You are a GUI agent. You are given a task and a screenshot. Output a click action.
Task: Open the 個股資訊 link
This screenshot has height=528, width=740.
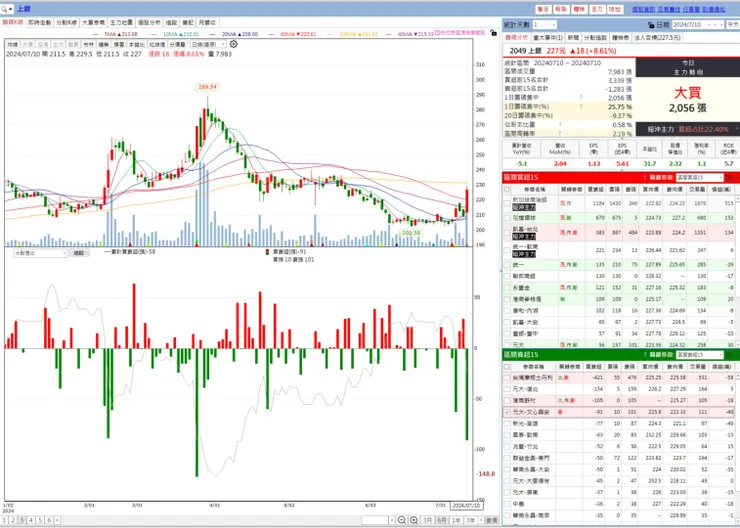tap(643, 9)
